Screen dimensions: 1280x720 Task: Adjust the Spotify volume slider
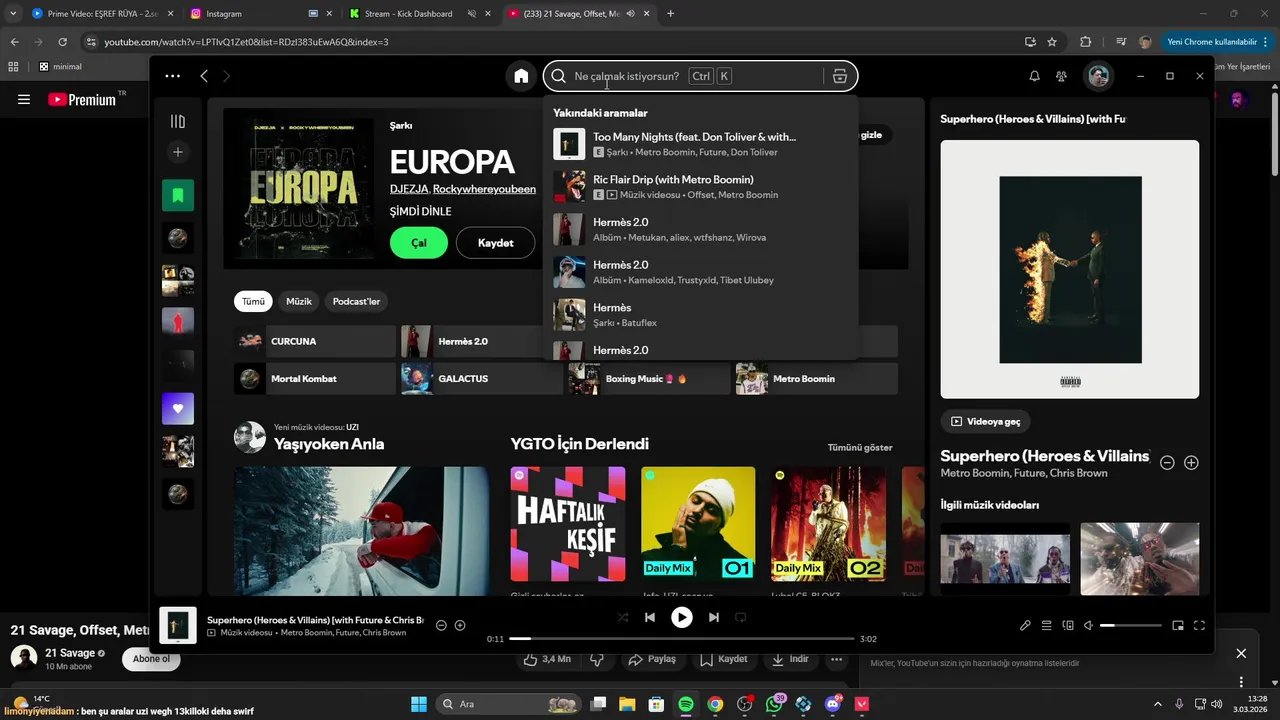(x=1131, y=625)
